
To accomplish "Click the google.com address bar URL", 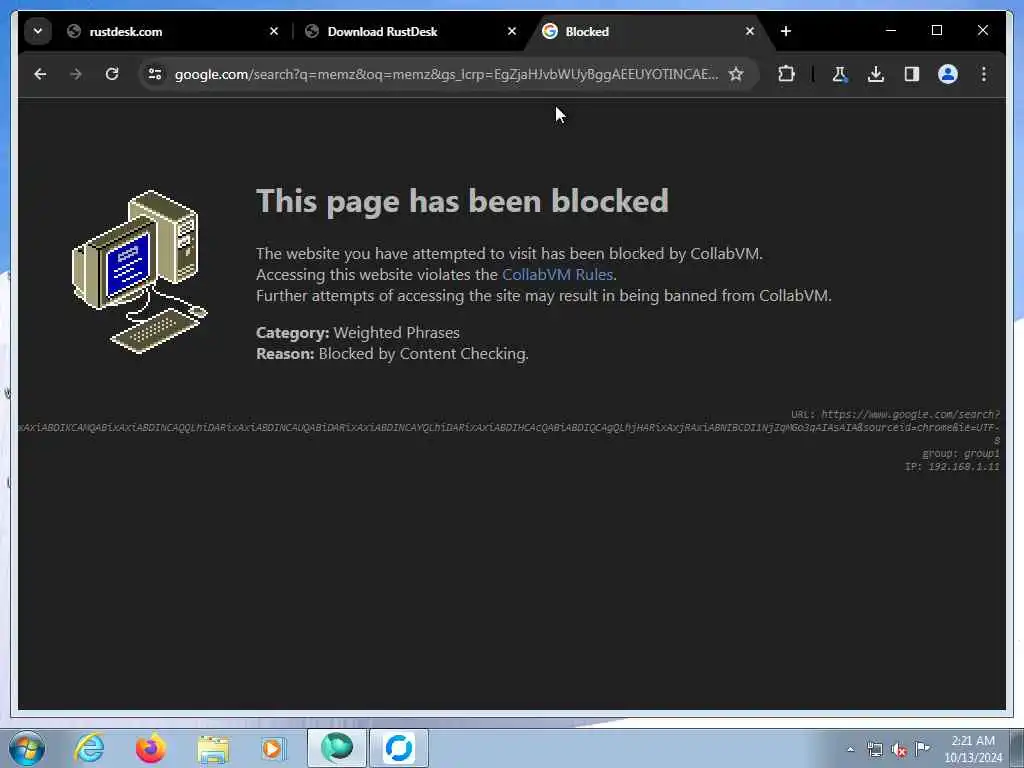I will pyautogui.click(x=446, y=74).
